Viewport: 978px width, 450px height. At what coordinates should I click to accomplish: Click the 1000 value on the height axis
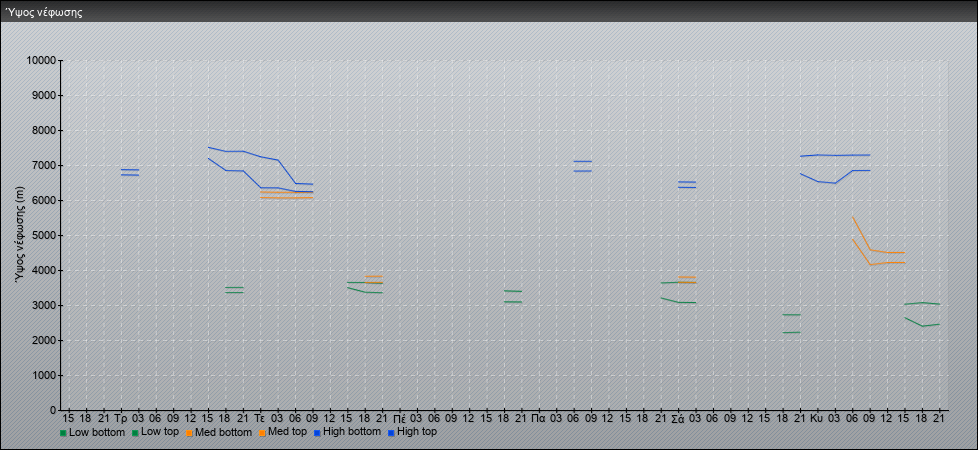tap(44, 375)
